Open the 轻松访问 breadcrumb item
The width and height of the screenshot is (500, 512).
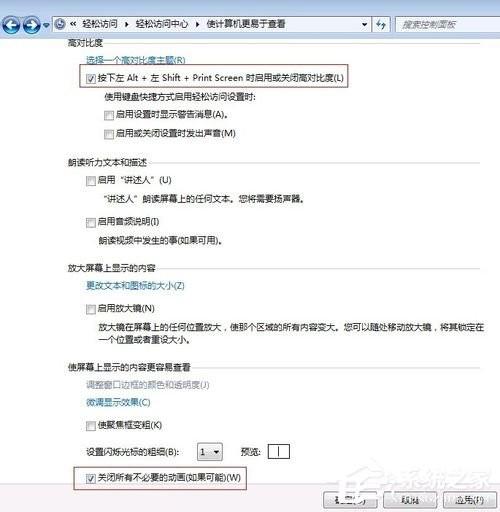[x=100, y=24]
